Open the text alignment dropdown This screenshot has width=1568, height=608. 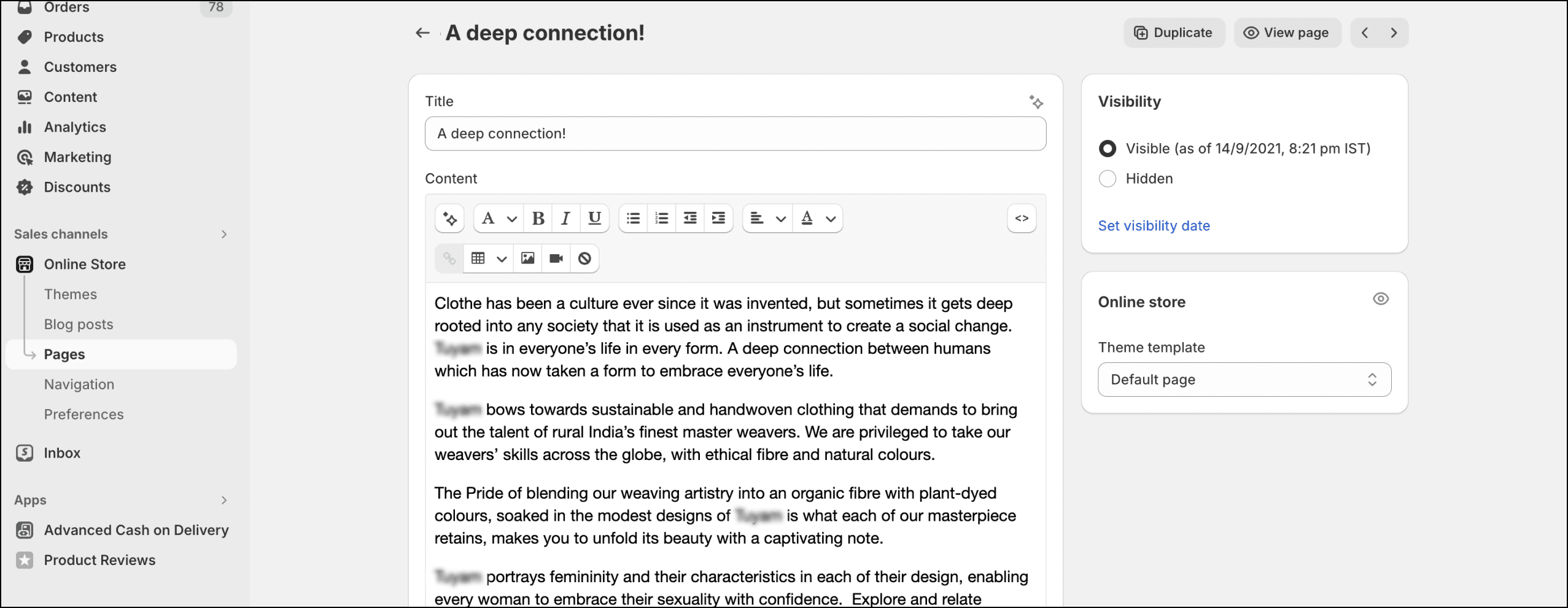point(767,218)
